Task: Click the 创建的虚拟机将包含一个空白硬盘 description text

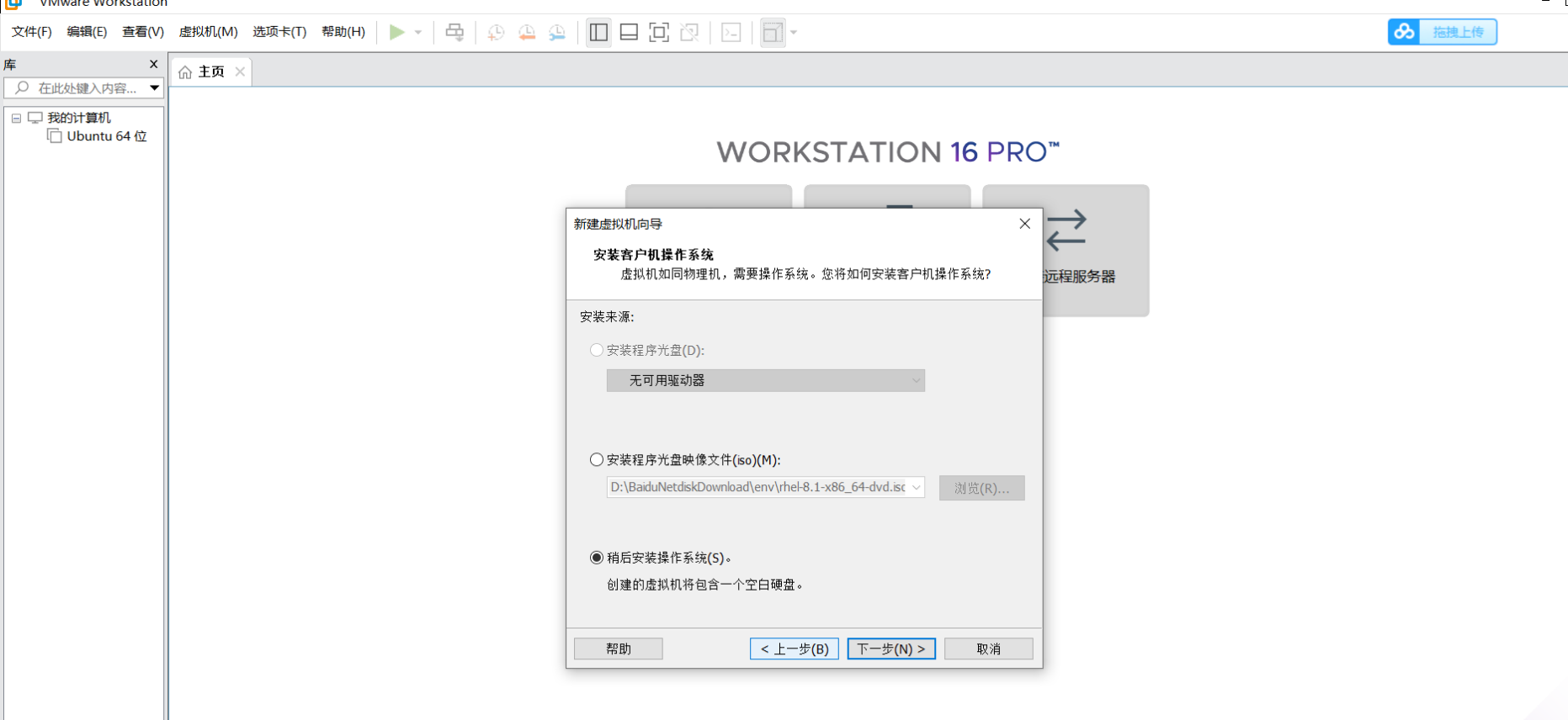Action: coord(704,585)
